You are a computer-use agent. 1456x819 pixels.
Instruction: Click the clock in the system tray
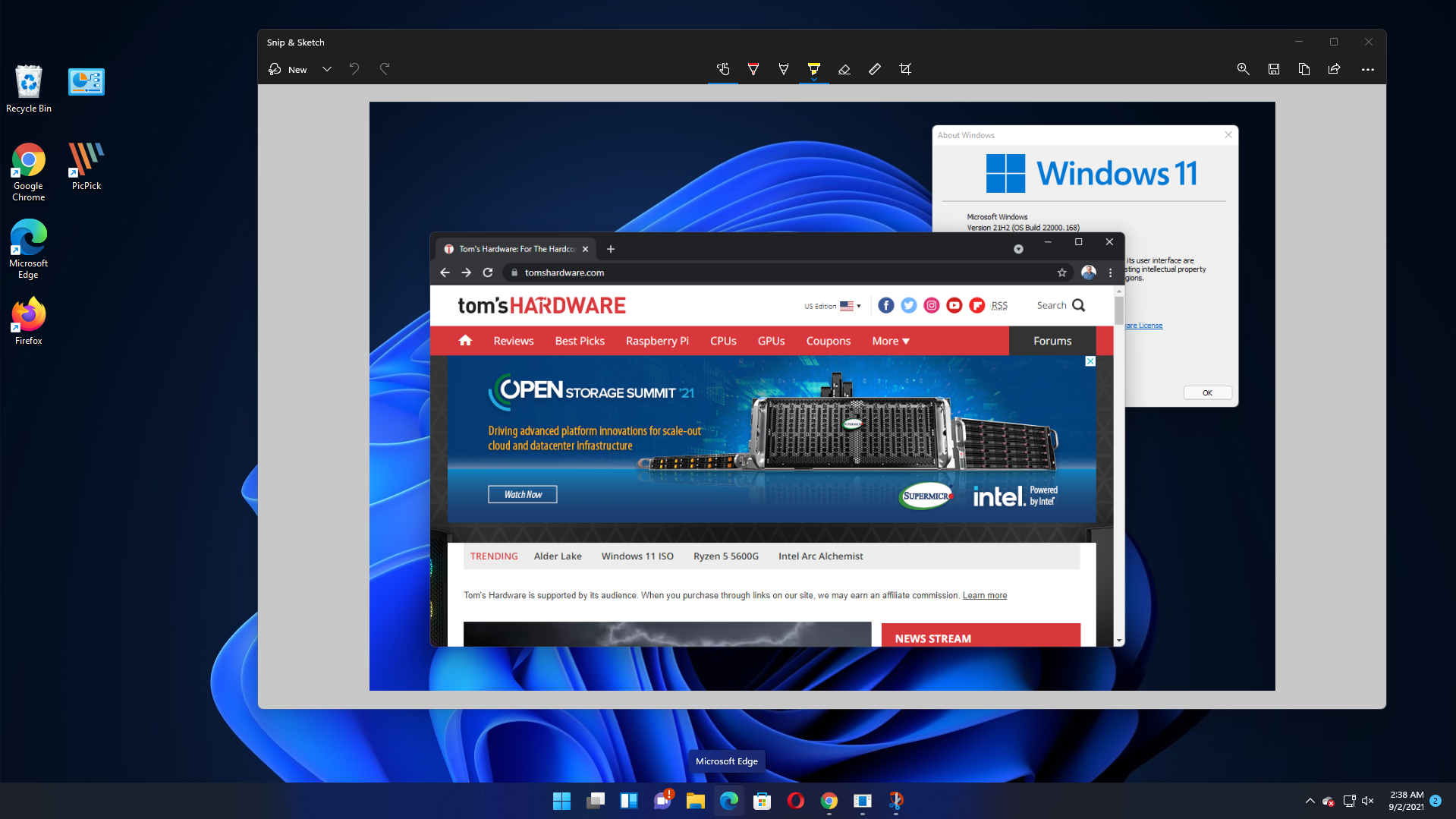click(1405, 801)
